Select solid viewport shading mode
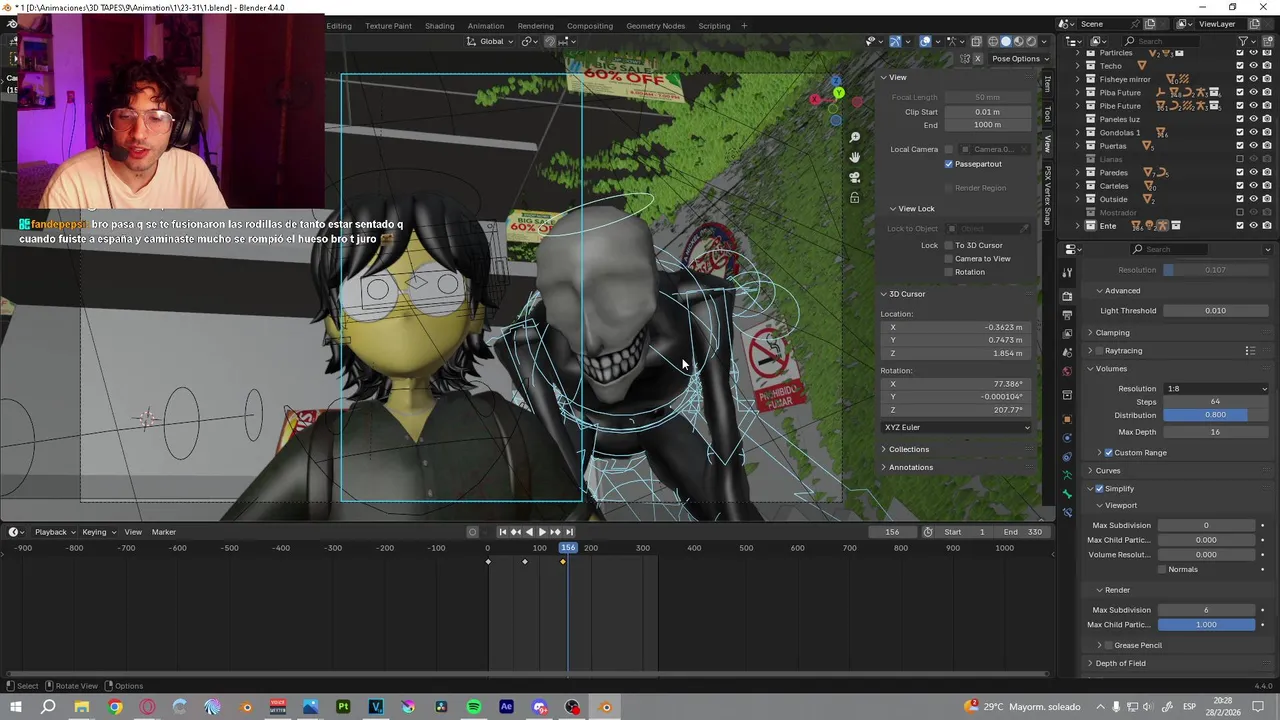Screen dimensions: 1280x720 [1006, 41]
